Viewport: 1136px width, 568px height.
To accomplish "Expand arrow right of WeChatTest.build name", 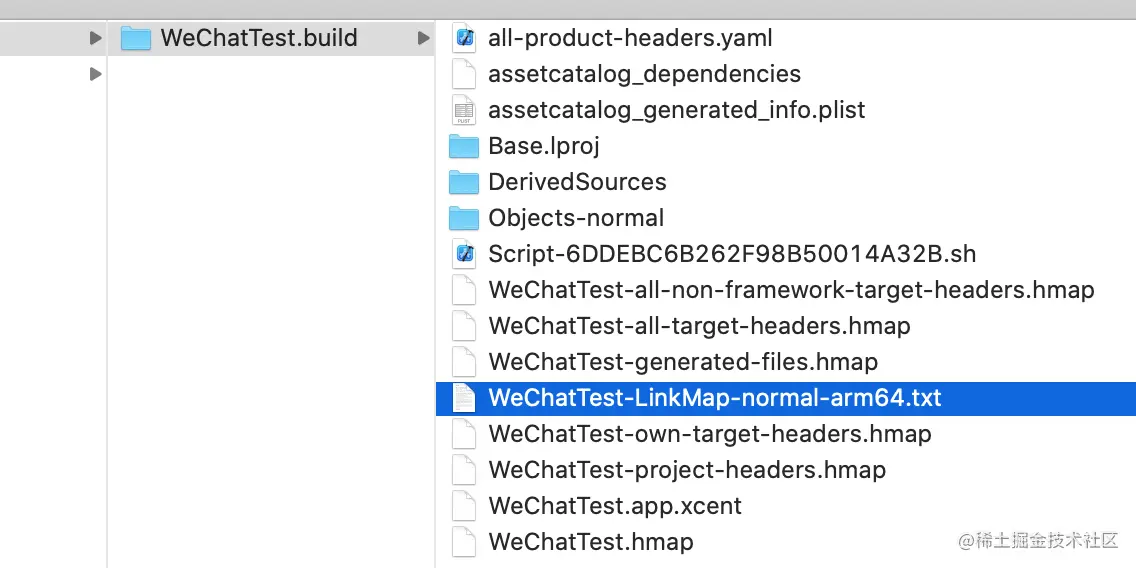I will (x=424, y=38).
